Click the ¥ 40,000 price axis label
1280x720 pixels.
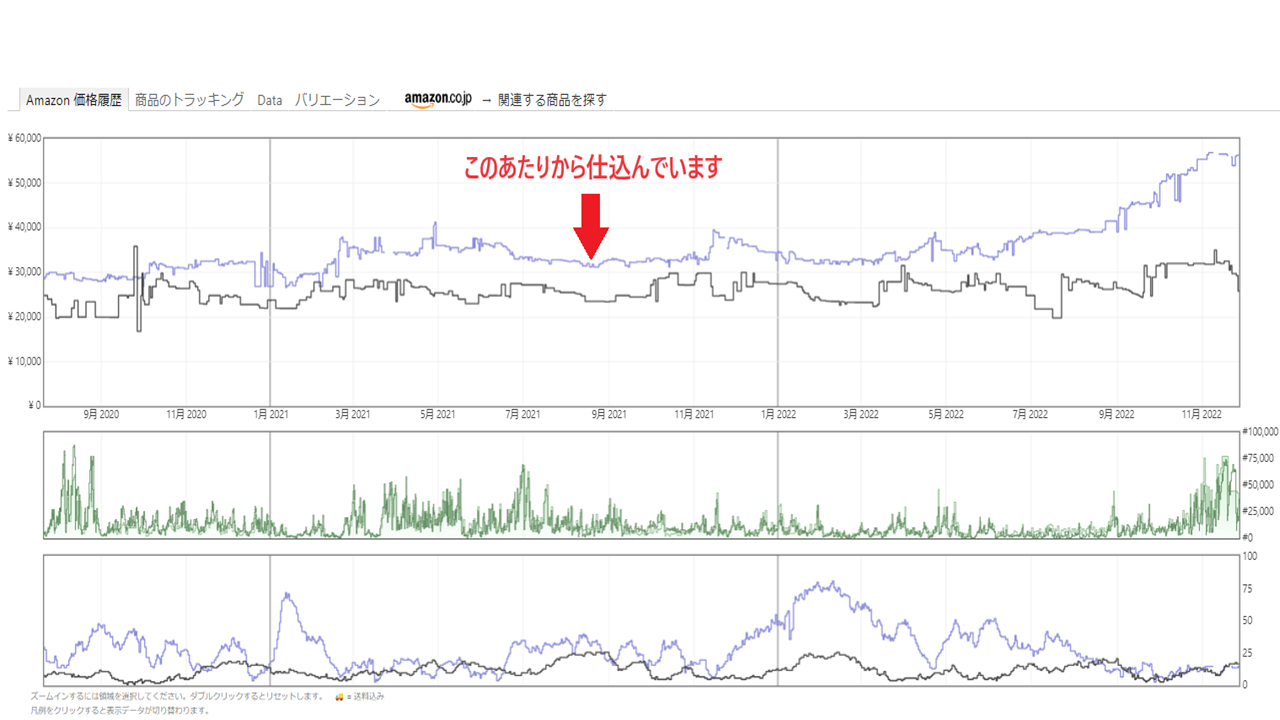click(x=23, y=227)
